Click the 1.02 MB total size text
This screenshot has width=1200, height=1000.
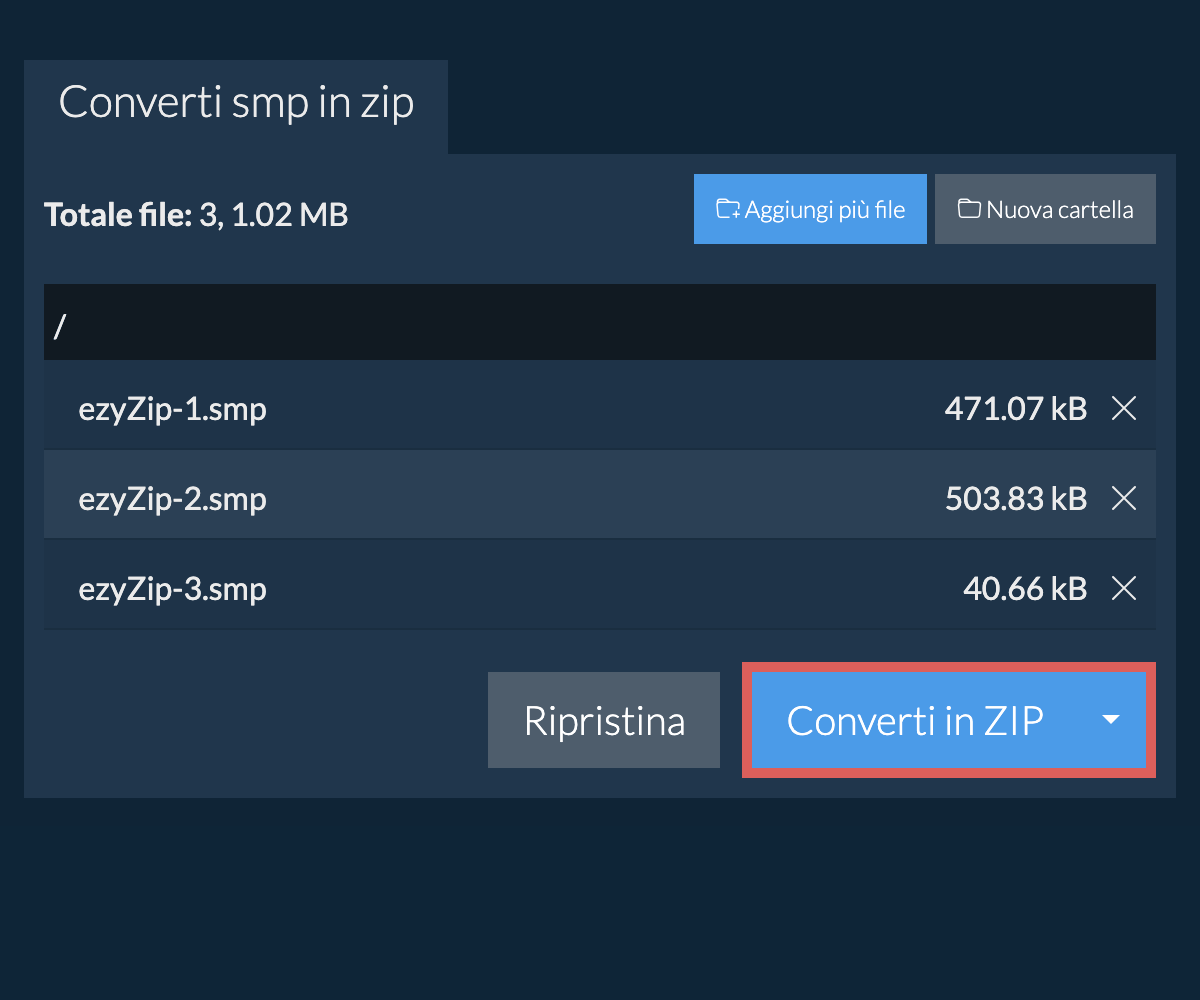pyautogui.click(x=290, y=214)
